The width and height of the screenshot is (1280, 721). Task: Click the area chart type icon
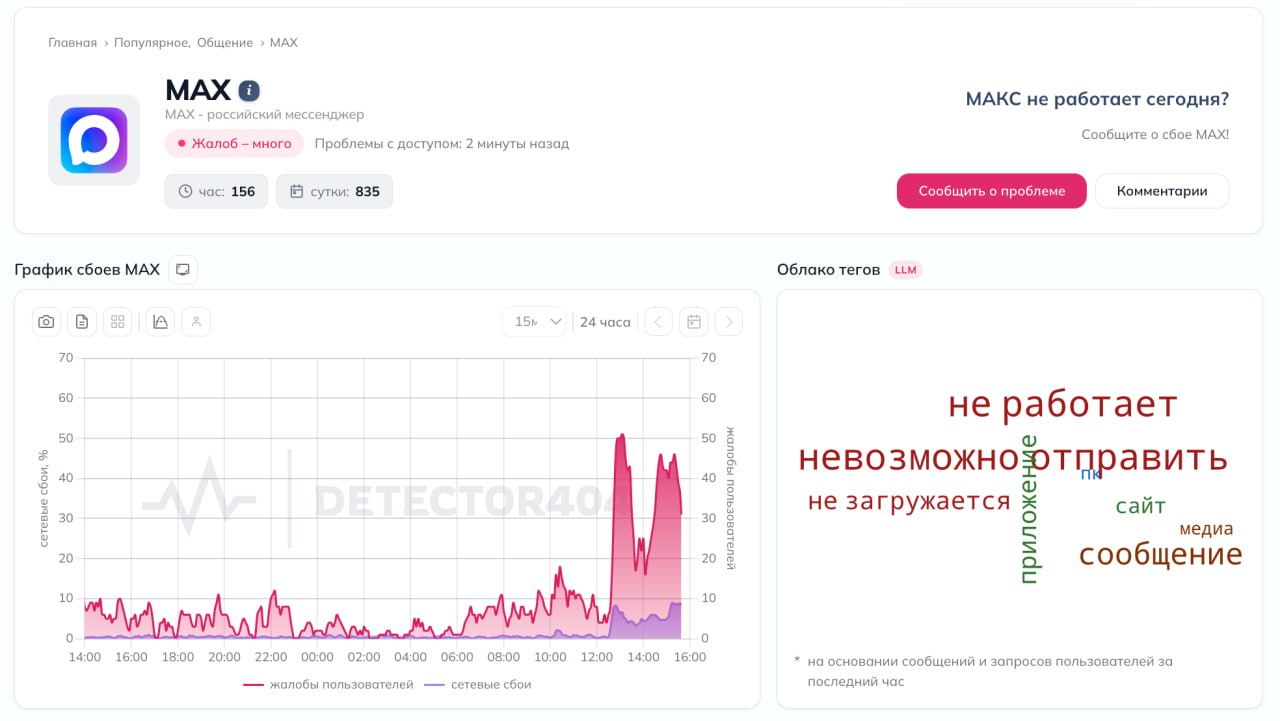(x=160, y=322)
